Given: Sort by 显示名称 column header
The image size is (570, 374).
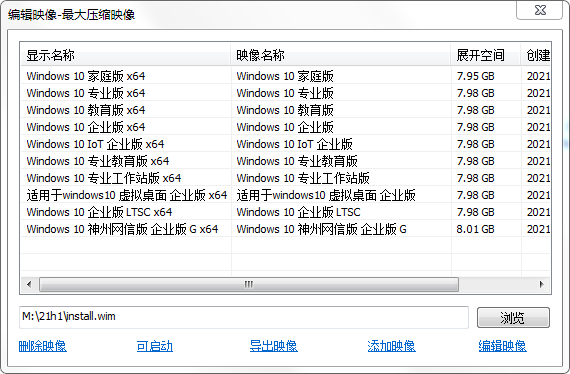Looking at the screenshot, I should pos(126,56).
